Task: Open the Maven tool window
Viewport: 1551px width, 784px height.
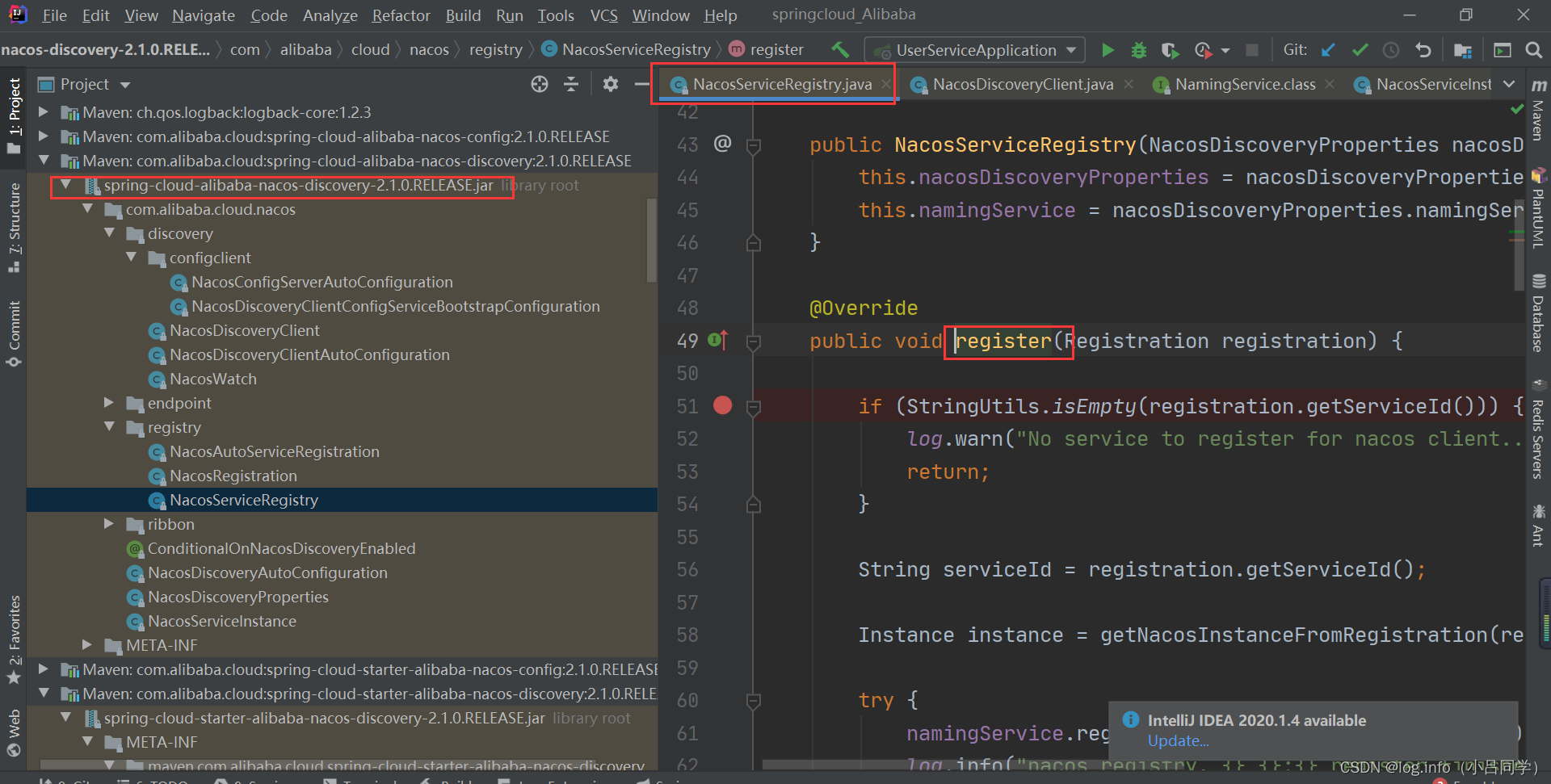Action: [1539, 111]
